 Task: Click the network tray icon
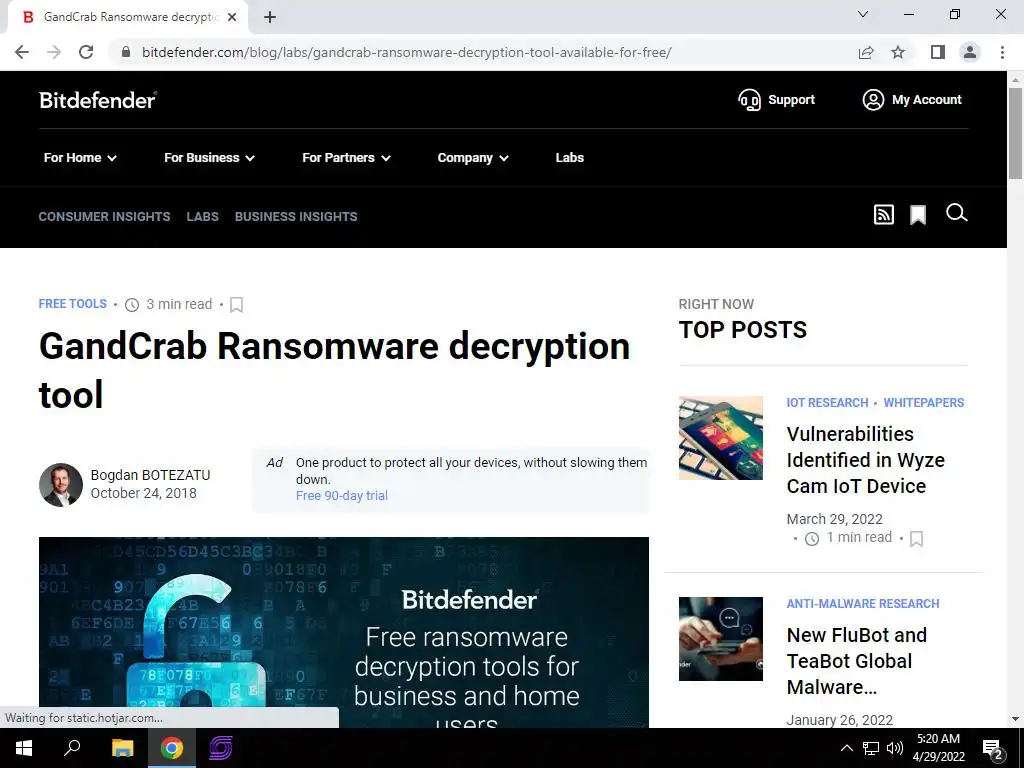[871, 748]
